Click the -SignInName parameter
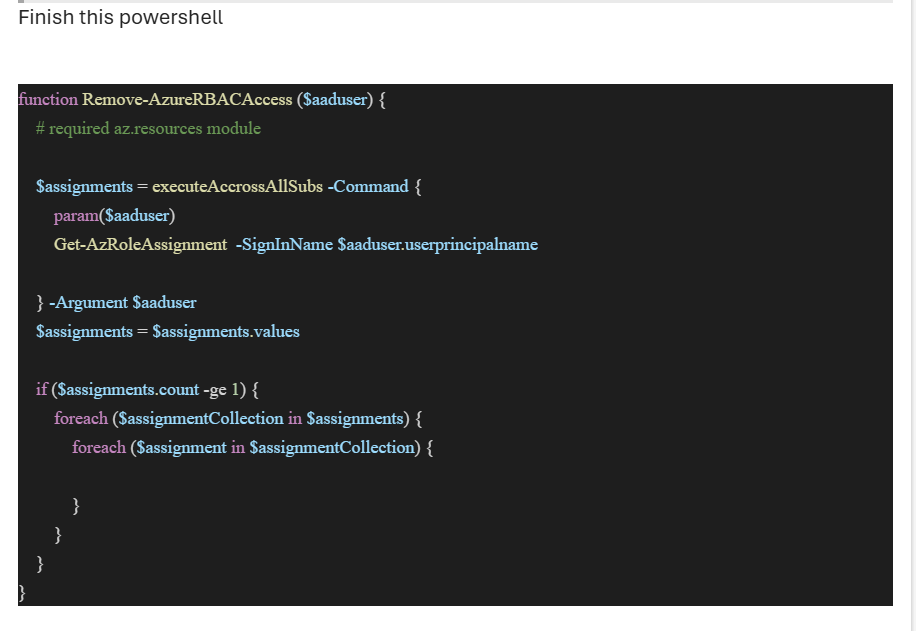The width and height of the screenshot is (916, 631). point(284,244)
